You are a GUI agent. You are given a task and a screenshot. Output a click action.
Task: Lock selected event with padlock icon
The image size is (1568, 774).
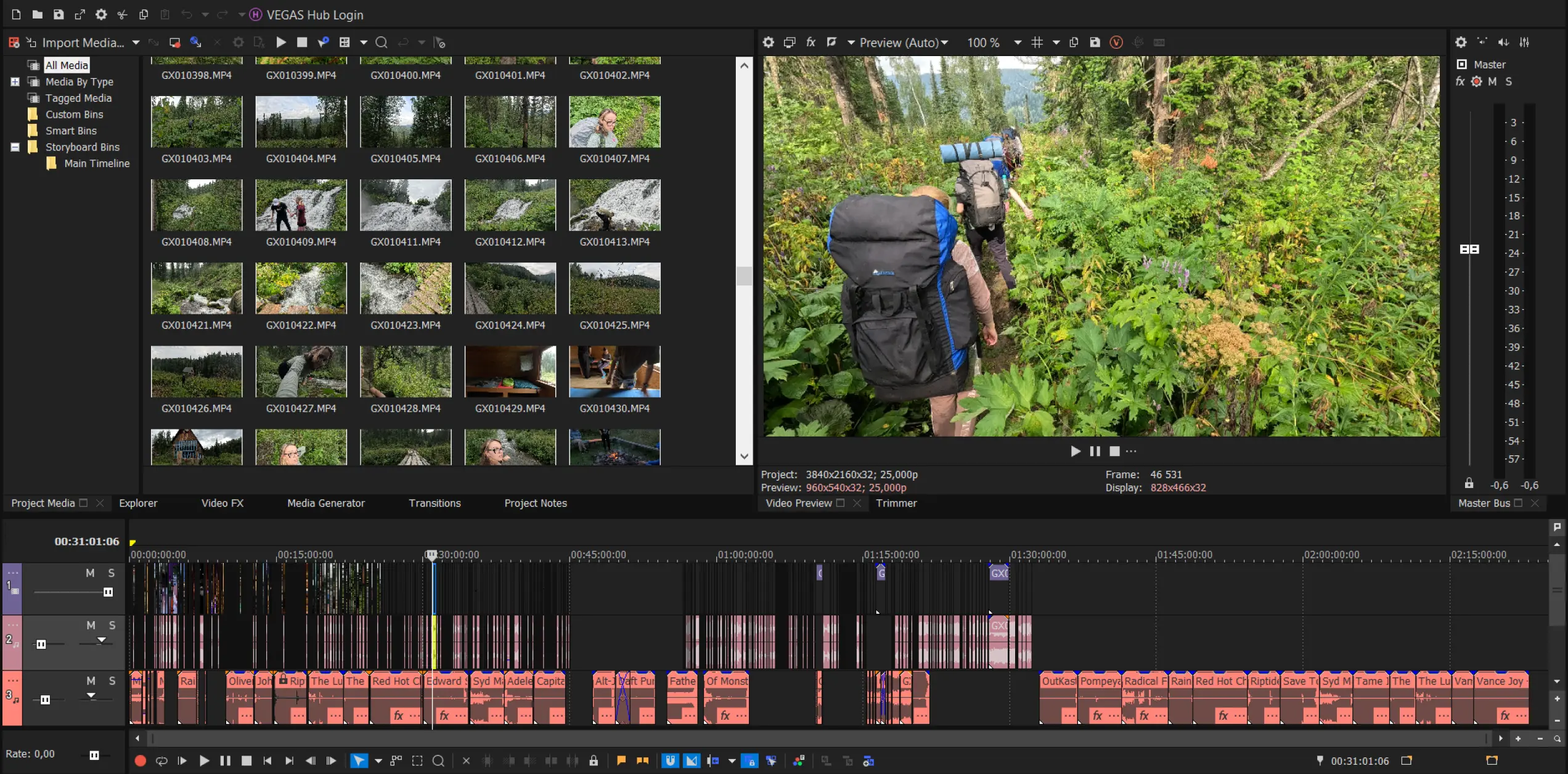594,761
